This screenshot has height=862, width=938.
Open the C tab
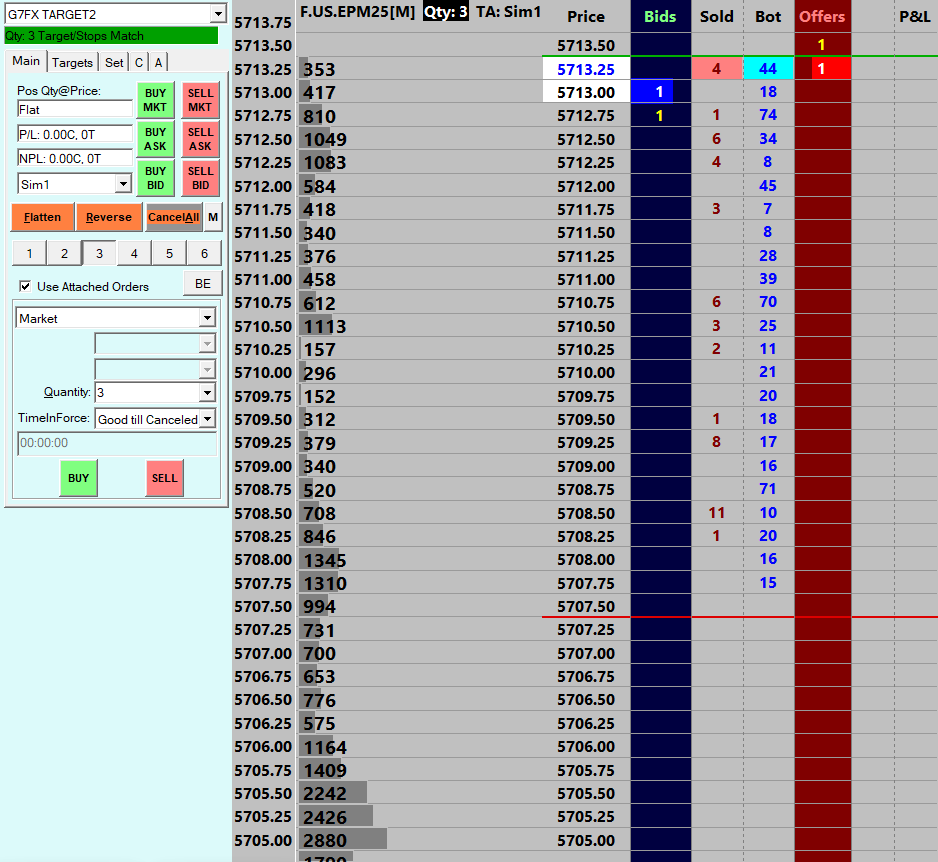click(139, 62)
